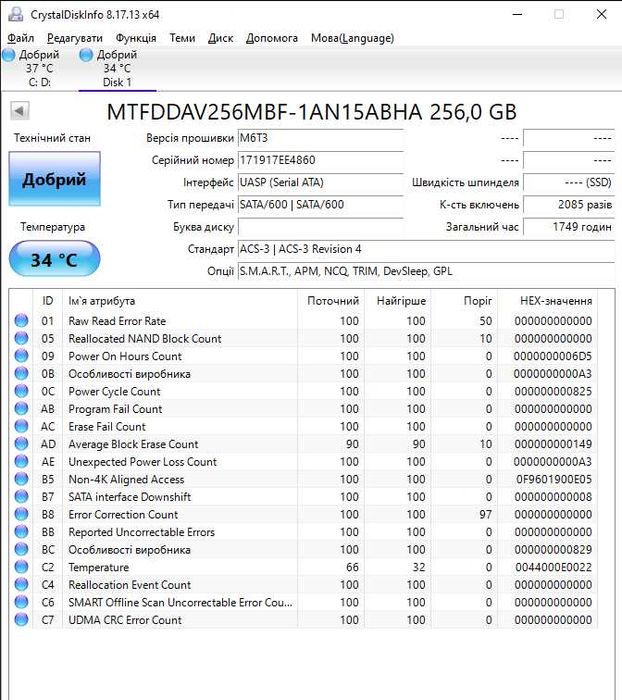Click status orb for Non-4K Aligned Access

point(21,479)
